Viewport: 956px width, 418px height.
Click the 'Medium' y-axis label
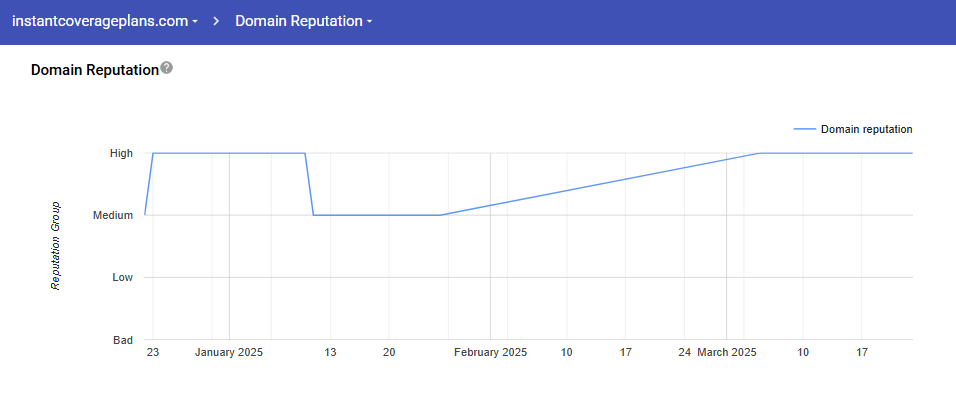click(113, 215)
